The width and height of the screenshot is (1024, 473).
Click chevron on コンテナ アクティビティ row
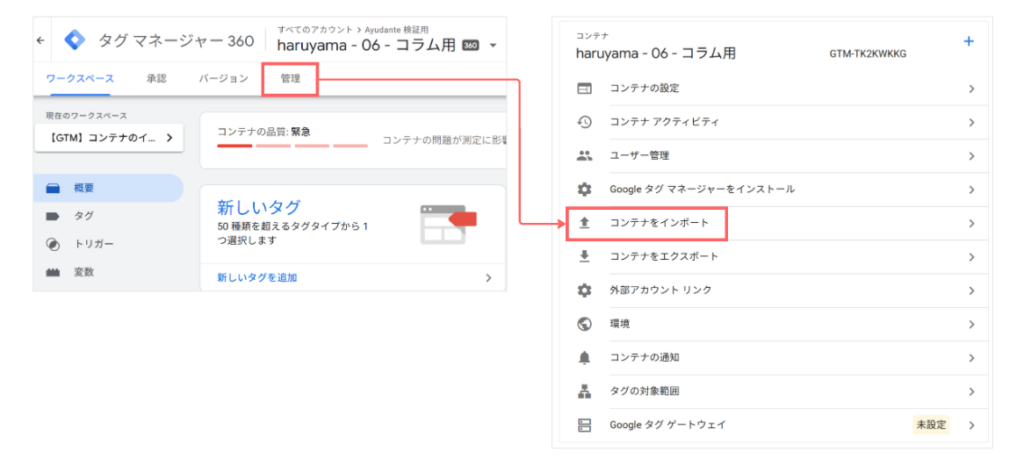(x=972, y=123)
